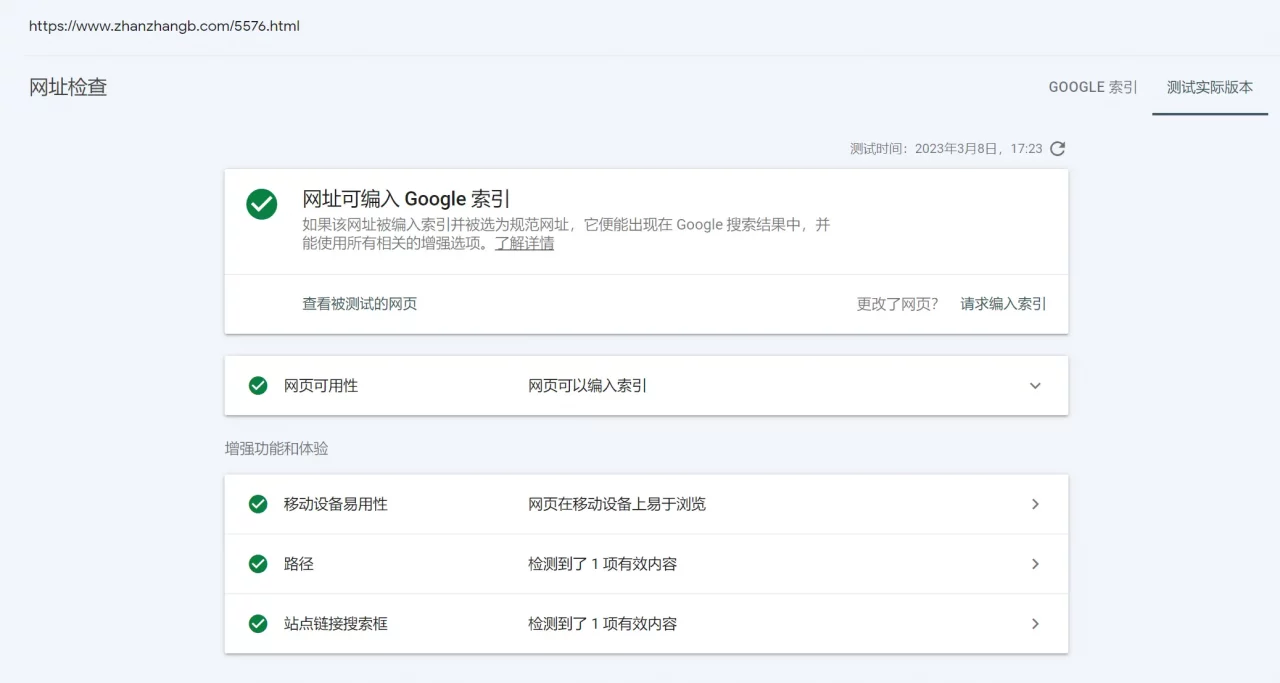Image resolution: width=1280 pixels, height=683 pixels.
Task: Click the green check icon next to 路径
Action: coord(258,564)
